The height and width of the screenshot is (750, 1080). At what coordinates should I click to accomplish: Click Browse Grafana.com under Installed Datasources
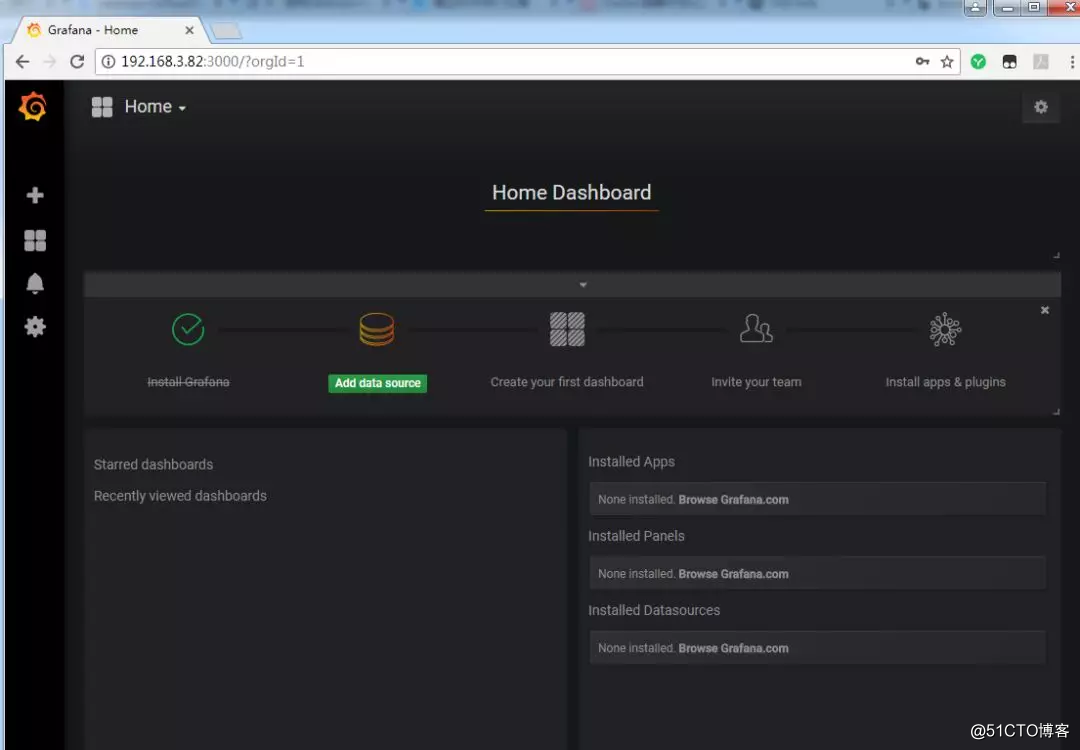[734, 649]
